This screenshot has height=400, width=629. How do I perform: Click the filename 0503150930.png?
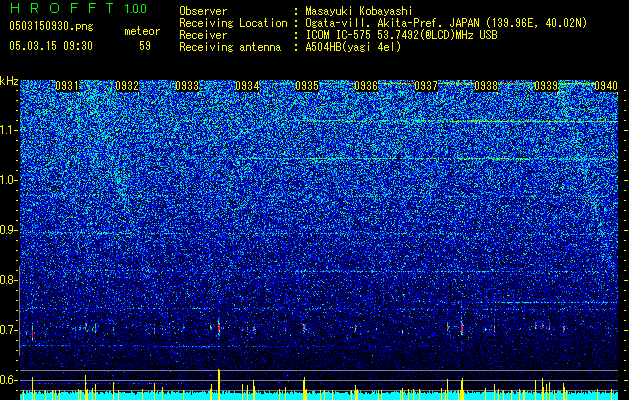coord(51,26)
